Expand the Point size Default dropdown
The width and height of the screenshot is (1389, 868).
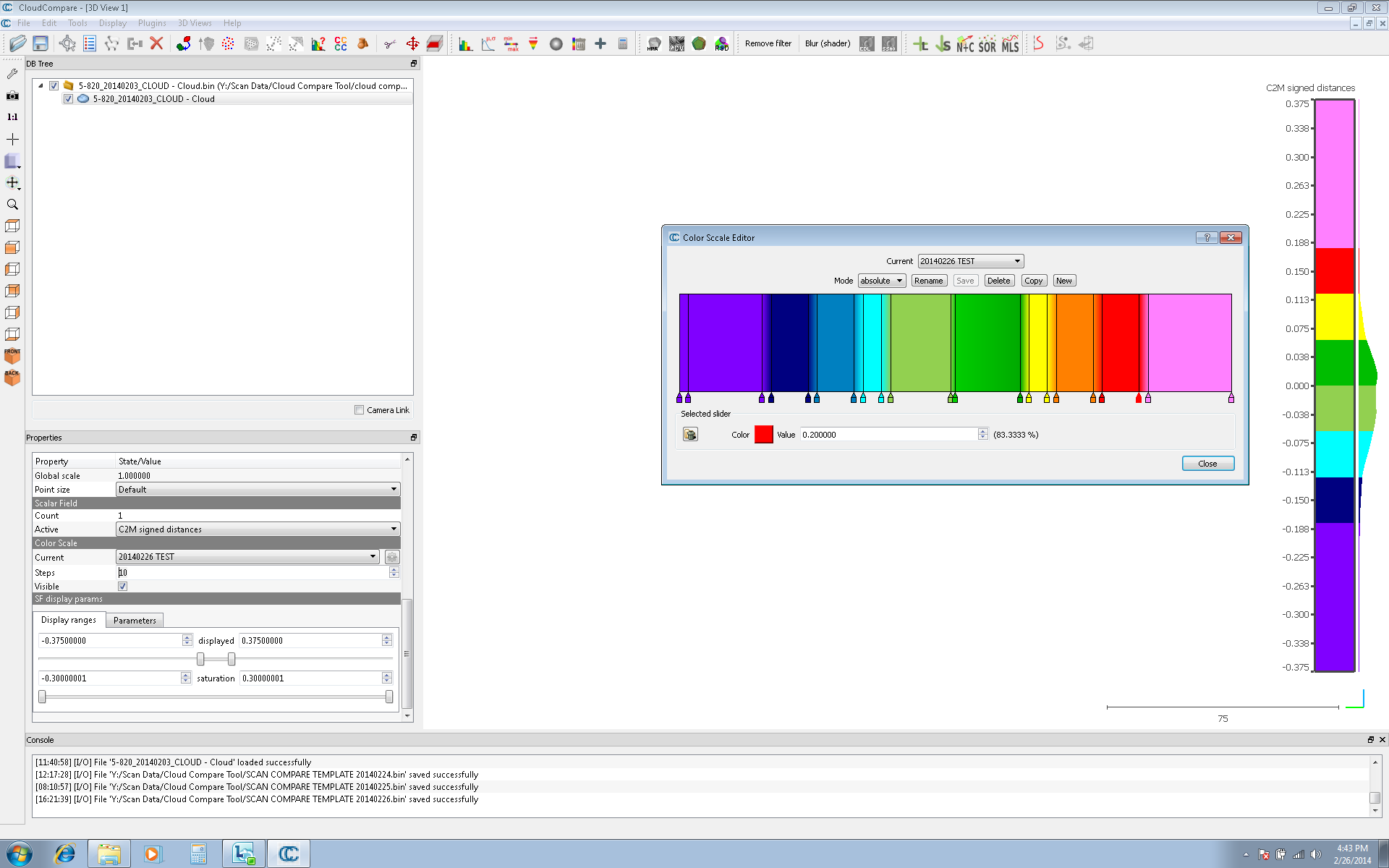258,490
